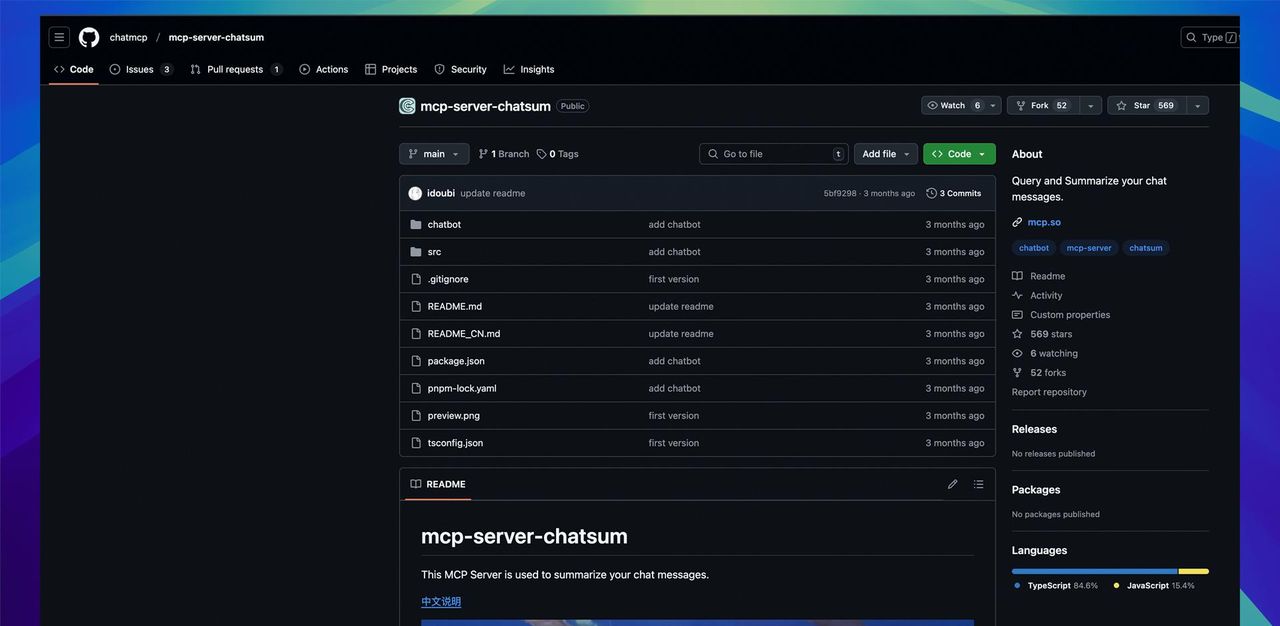
Task: Select the README tab in file viewer
Action: (x=438, y=484)
